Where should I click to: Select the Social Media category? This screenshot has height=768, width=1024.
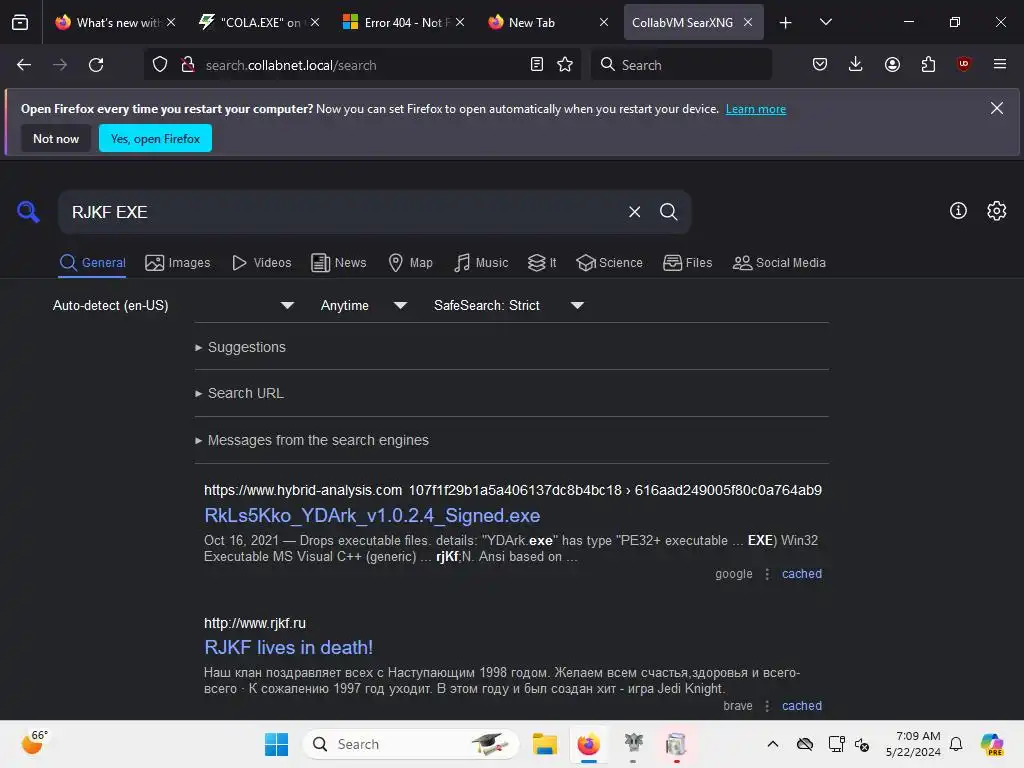779,263
